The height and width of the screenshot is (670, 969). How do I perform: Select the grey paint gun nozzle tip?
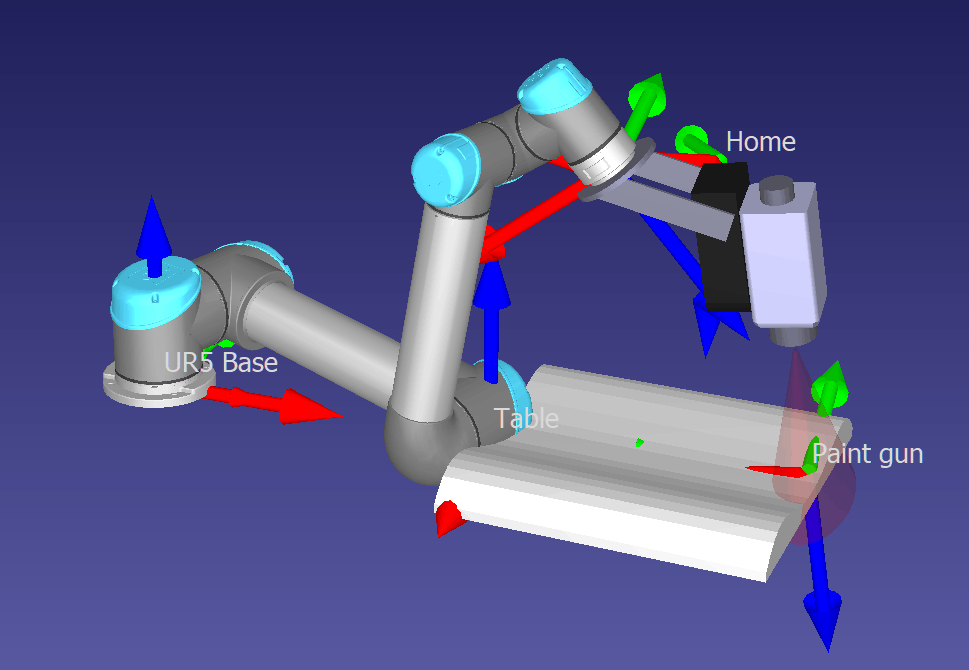[x=793, y=337]
